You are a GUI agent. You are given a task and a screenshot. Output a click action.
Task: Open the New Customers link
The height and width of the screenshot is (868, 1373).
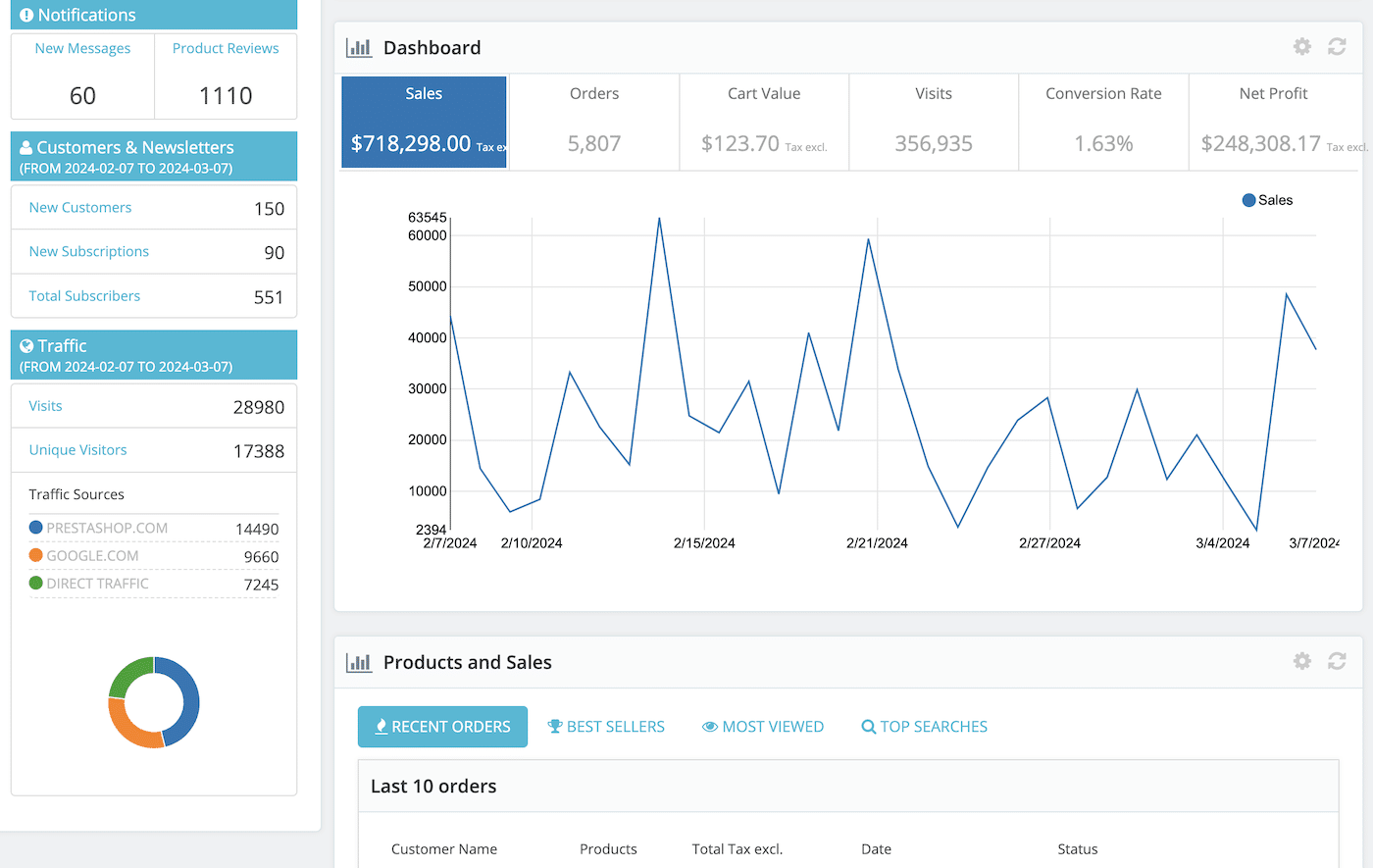(x=79, y=207)
